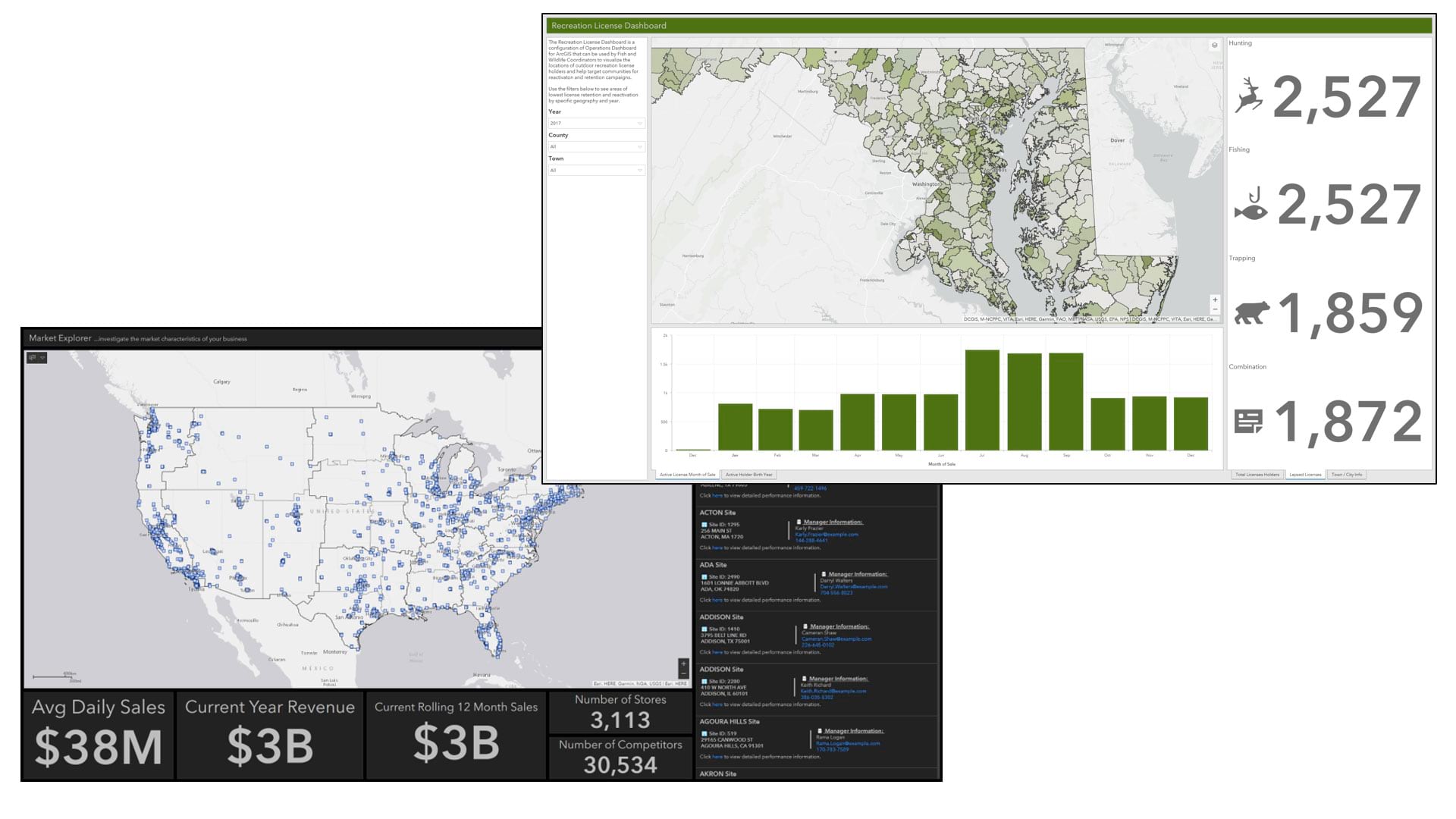Select Active License Month of Sale tab
Viewport: 1456px width, 819px height.
687,475
